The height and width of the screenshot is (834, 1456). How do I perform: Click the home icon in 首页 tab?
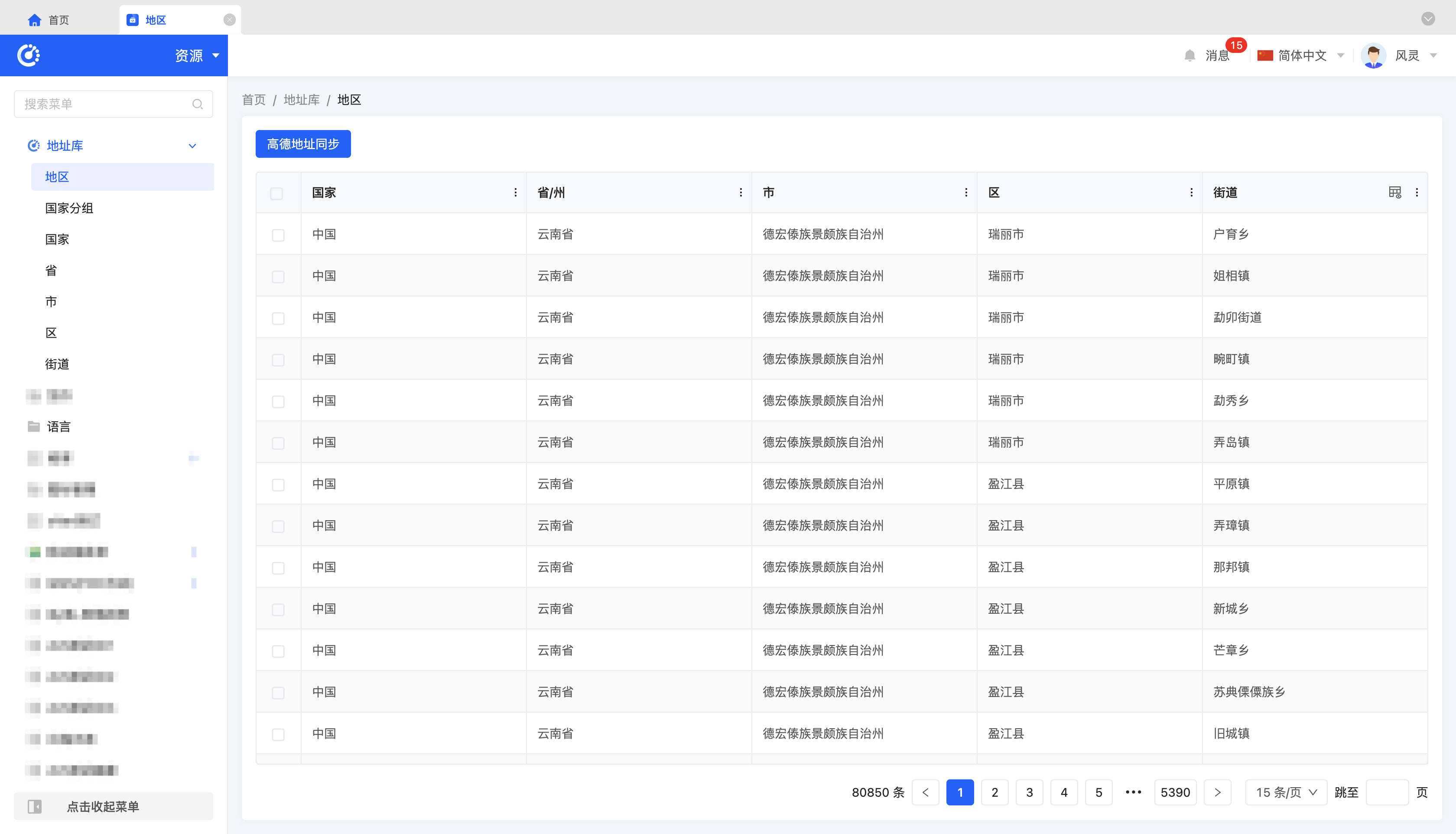(34, 20)
